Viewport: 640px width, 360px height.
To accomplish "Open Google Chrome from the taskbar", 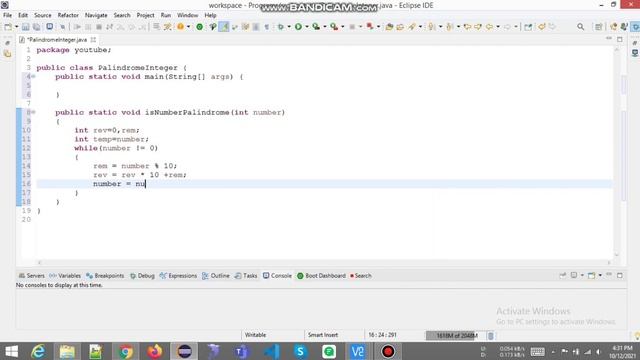I will 126,351.
